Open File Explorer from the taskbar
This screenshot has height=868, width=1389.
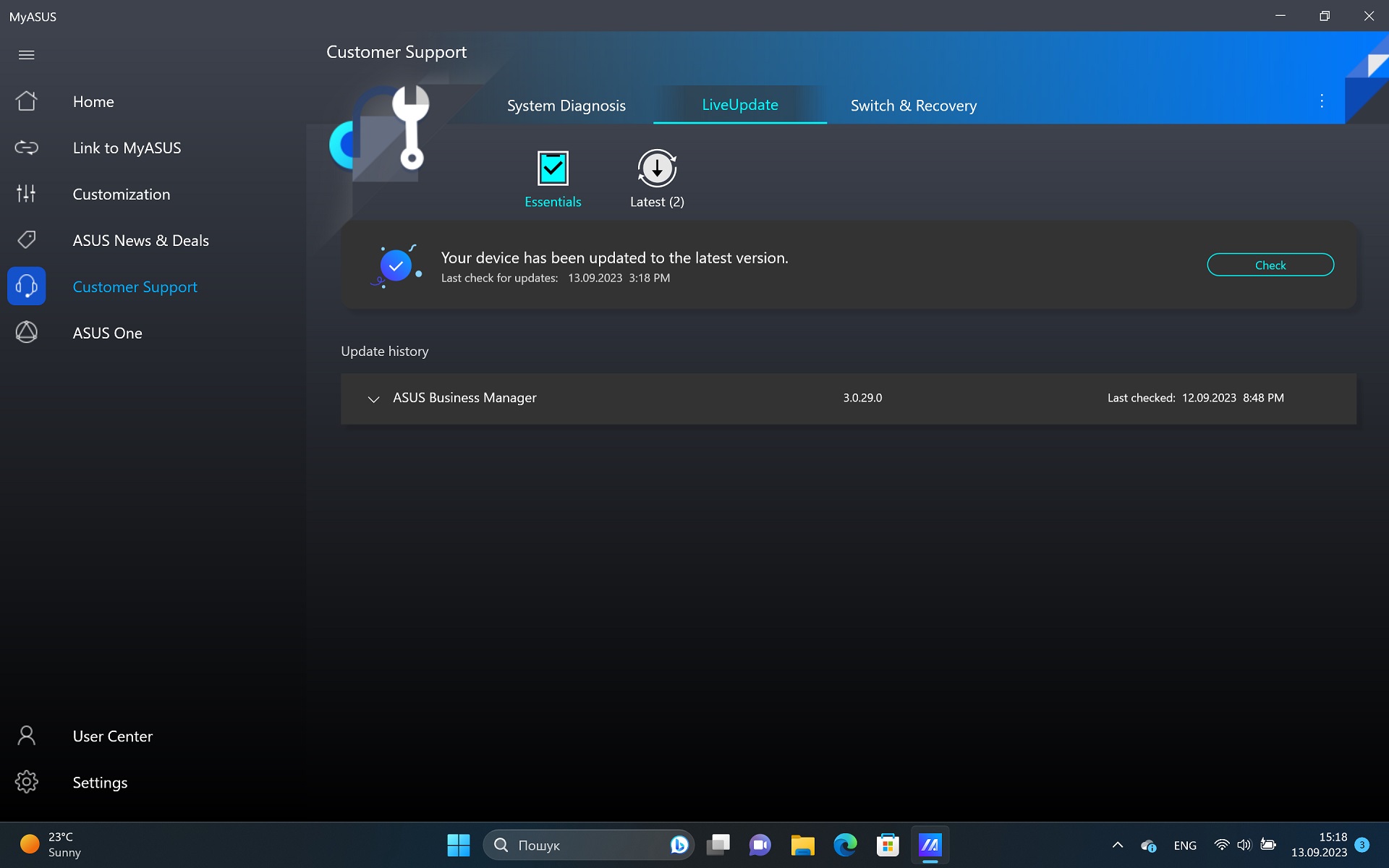click(803, 845)
